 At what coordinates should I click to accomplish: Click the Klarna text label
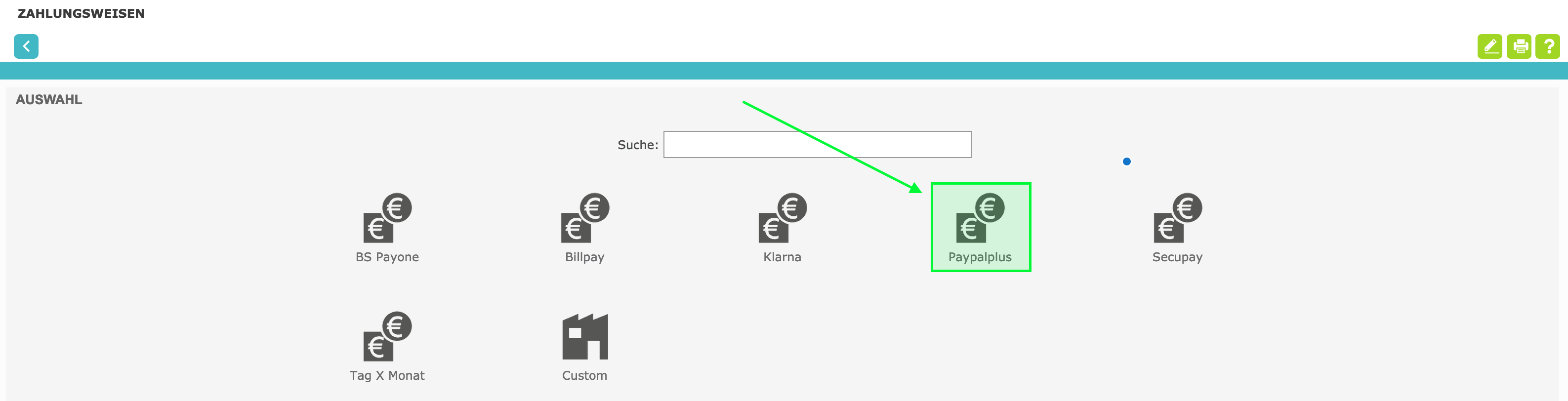pyautogui.click(x=782, y=257)
